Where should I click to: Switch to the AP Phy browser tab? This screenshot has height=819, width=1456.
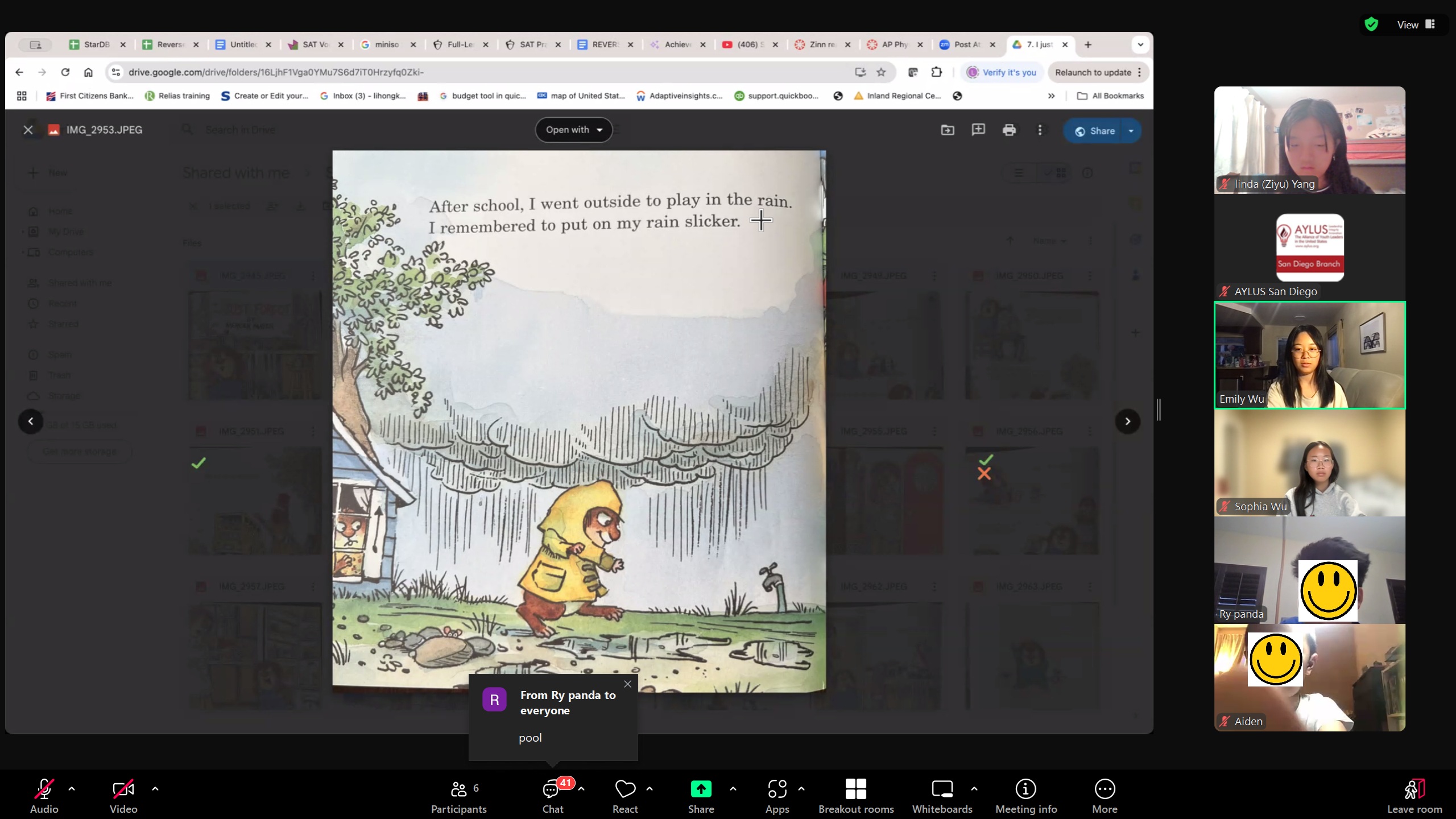tap(894, 44)
